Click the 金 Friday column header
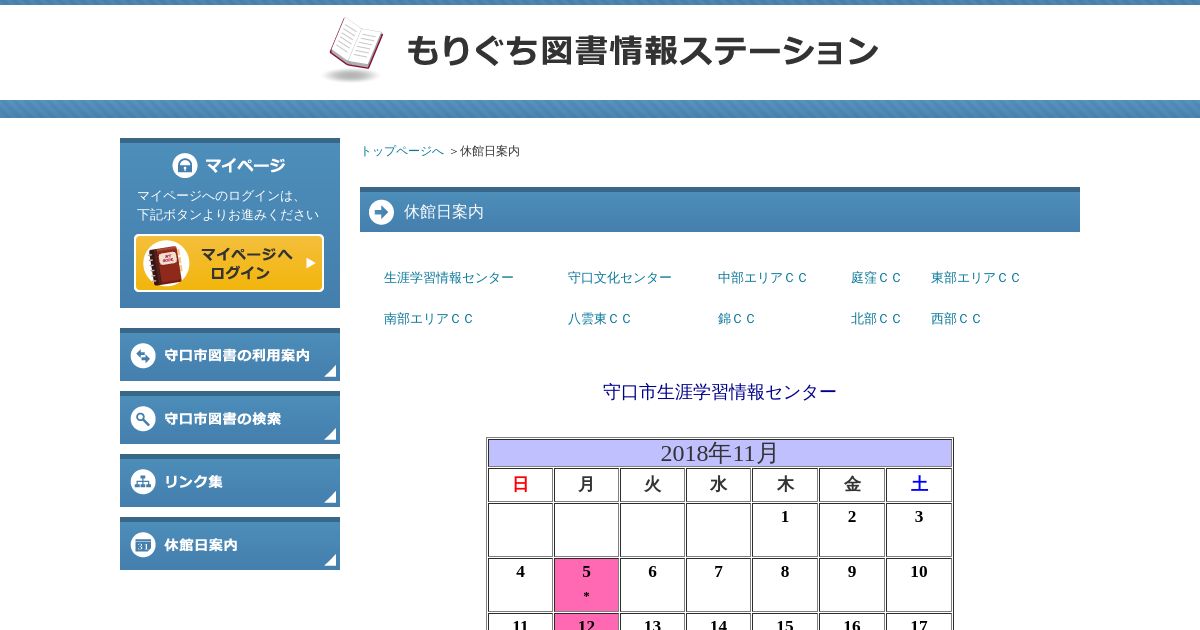Screen dimensions: 1200x630 [x=852, y=485]
